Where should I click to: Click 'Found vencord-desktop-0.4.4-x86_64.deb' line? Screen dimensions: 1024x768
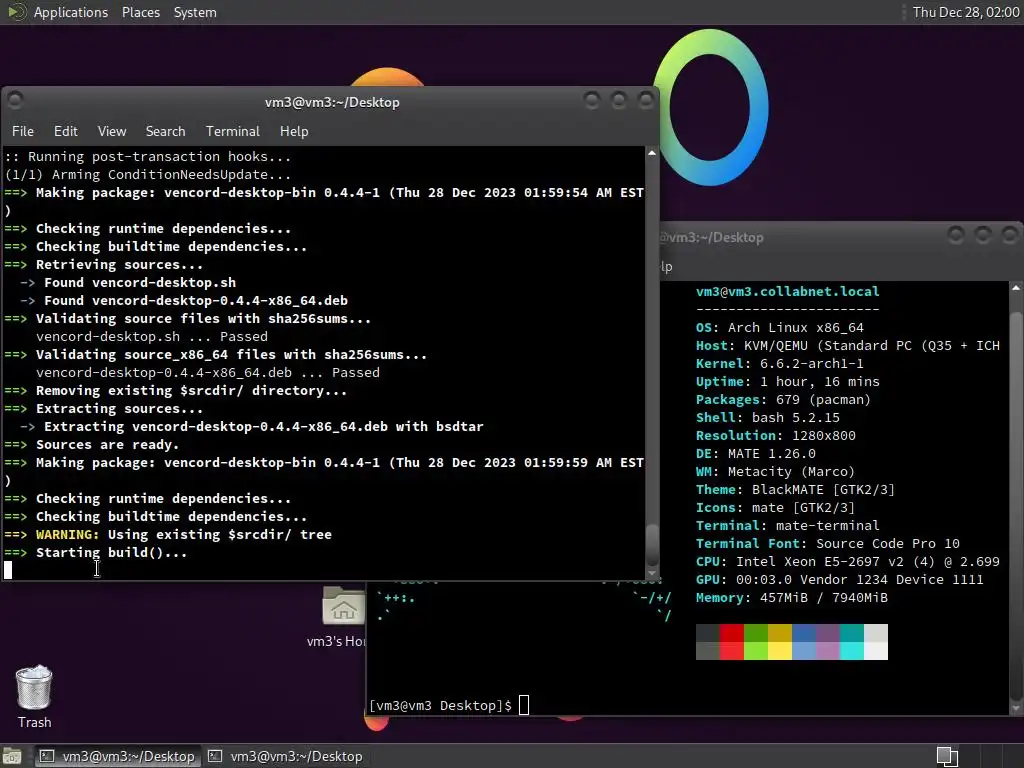tap(196, 300)
